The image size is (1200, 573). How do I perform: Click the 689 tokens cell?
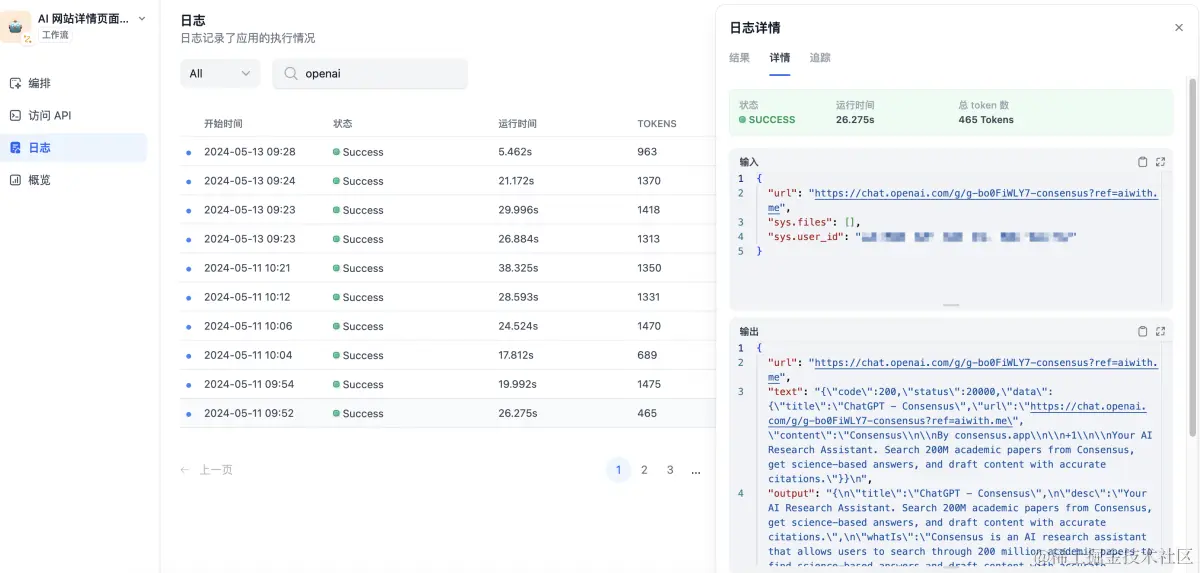pyautogui.click(x=647, y=355)
